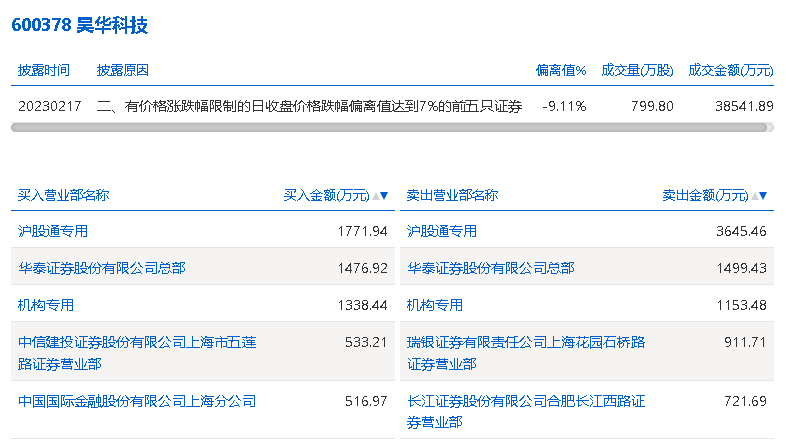The height and width of the screenshot is (444, 786).
Task: Open 长江证券 合肥长江西路 branch link
Action: [526, 410]
